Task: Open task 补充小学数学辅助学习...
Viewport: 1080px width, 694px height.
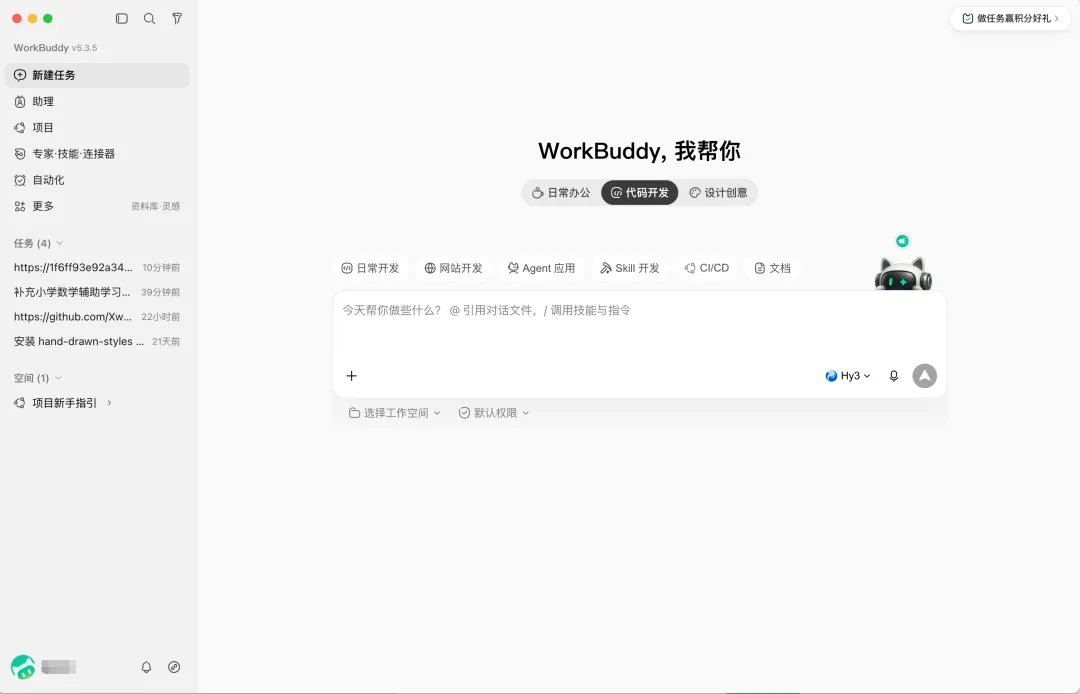Action: (x=96, y=292)
